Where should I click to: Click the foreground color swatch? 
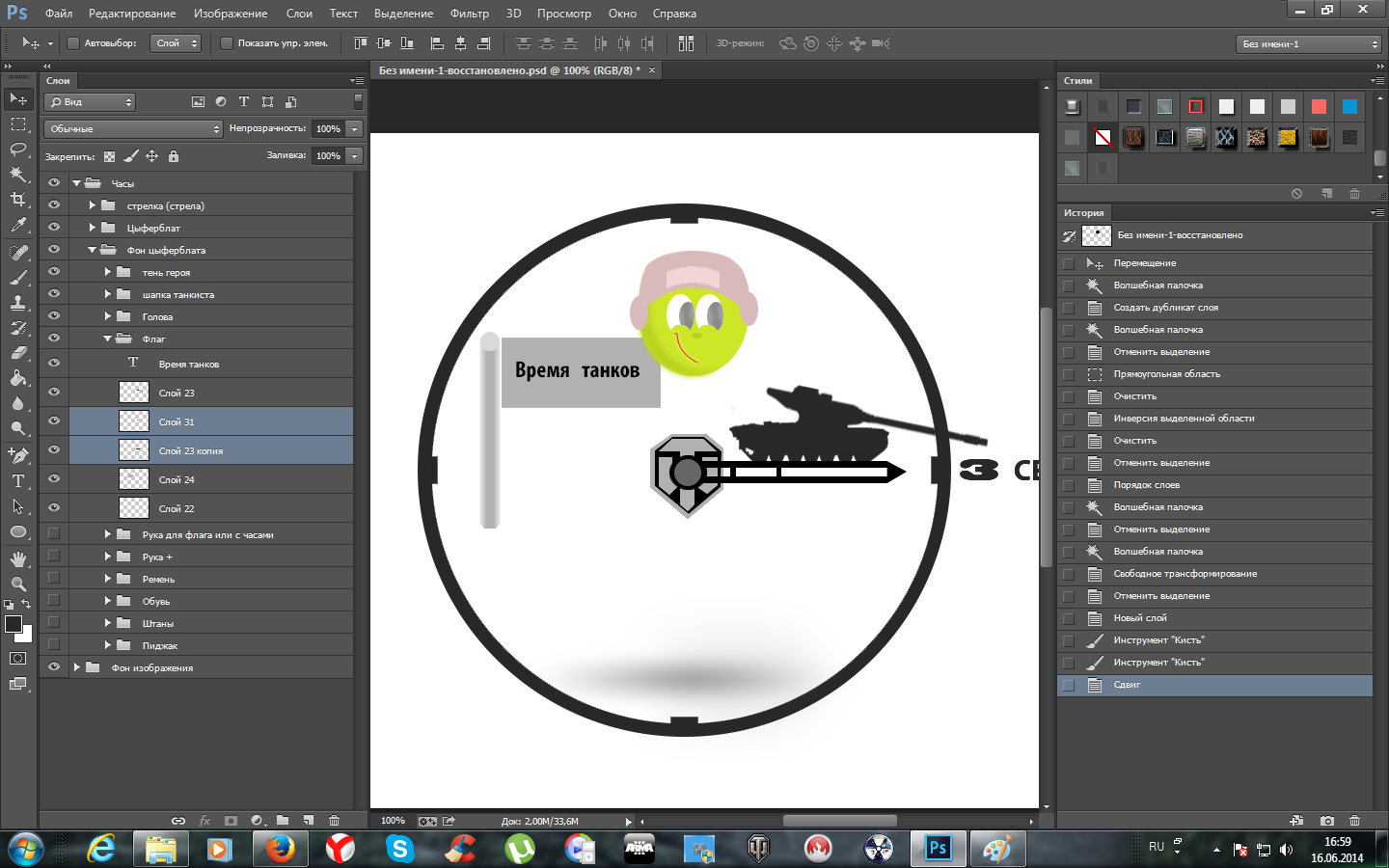click(14, 624)
